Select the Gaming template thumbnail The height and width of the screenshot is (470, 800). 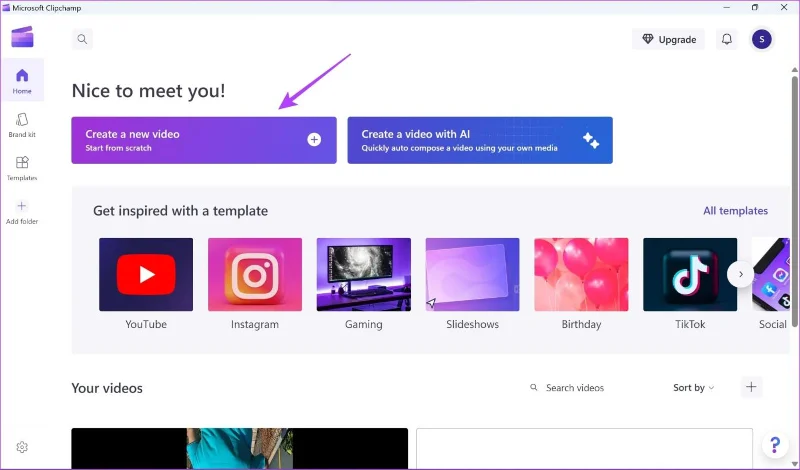point(364,275)
